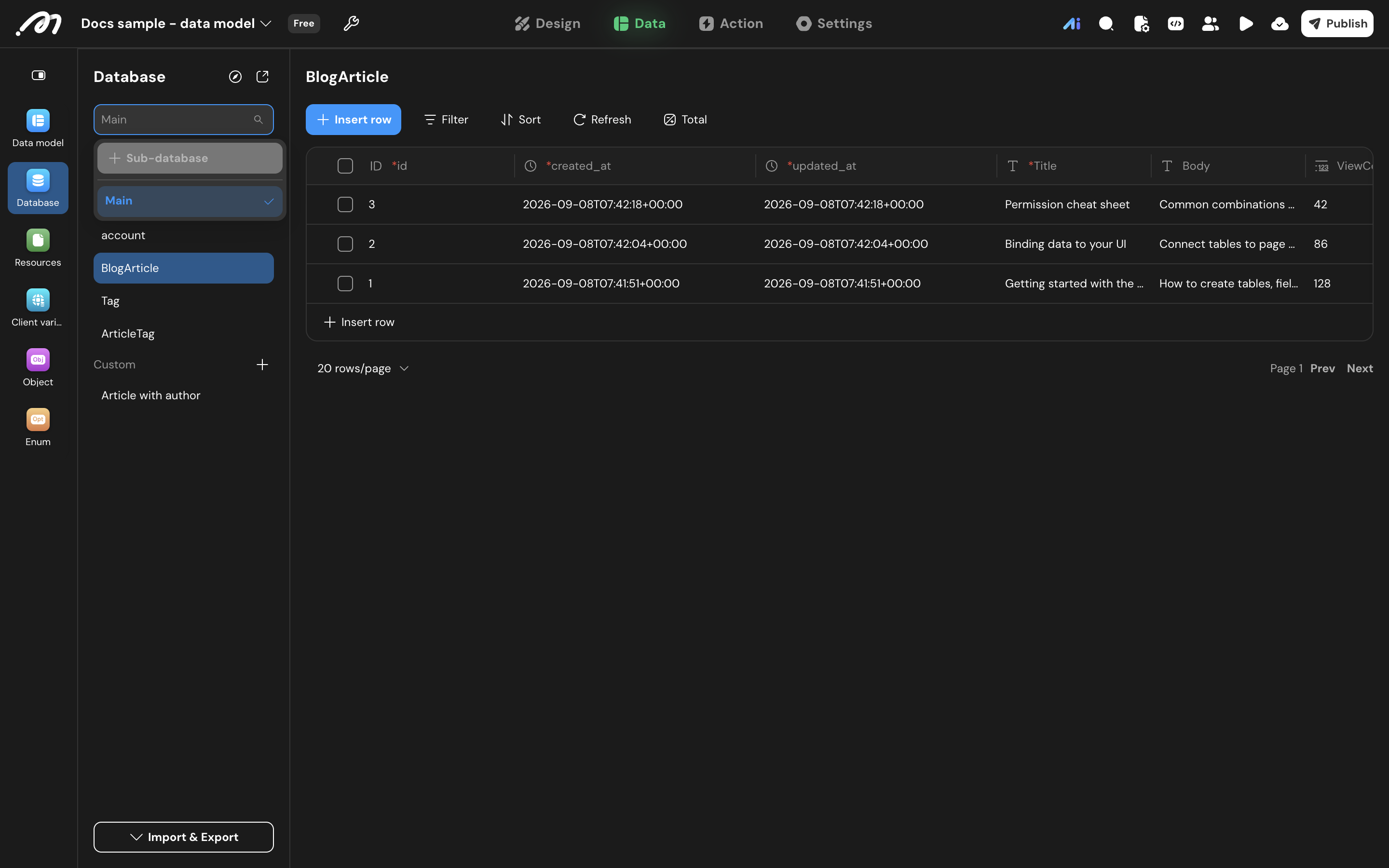Toggle the sidebar collapse icon
The height and width of the screenshot is (868, 1389).
tap(39, 75)
